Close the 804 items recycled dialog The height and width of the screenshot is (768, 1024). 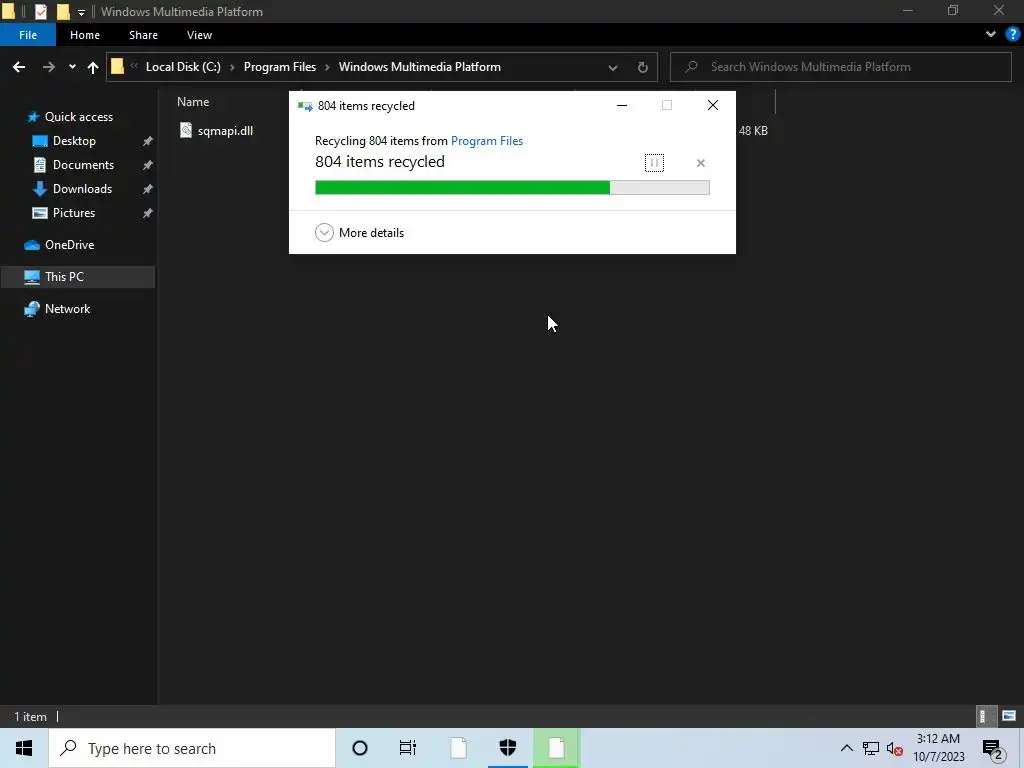click(712, 105)
